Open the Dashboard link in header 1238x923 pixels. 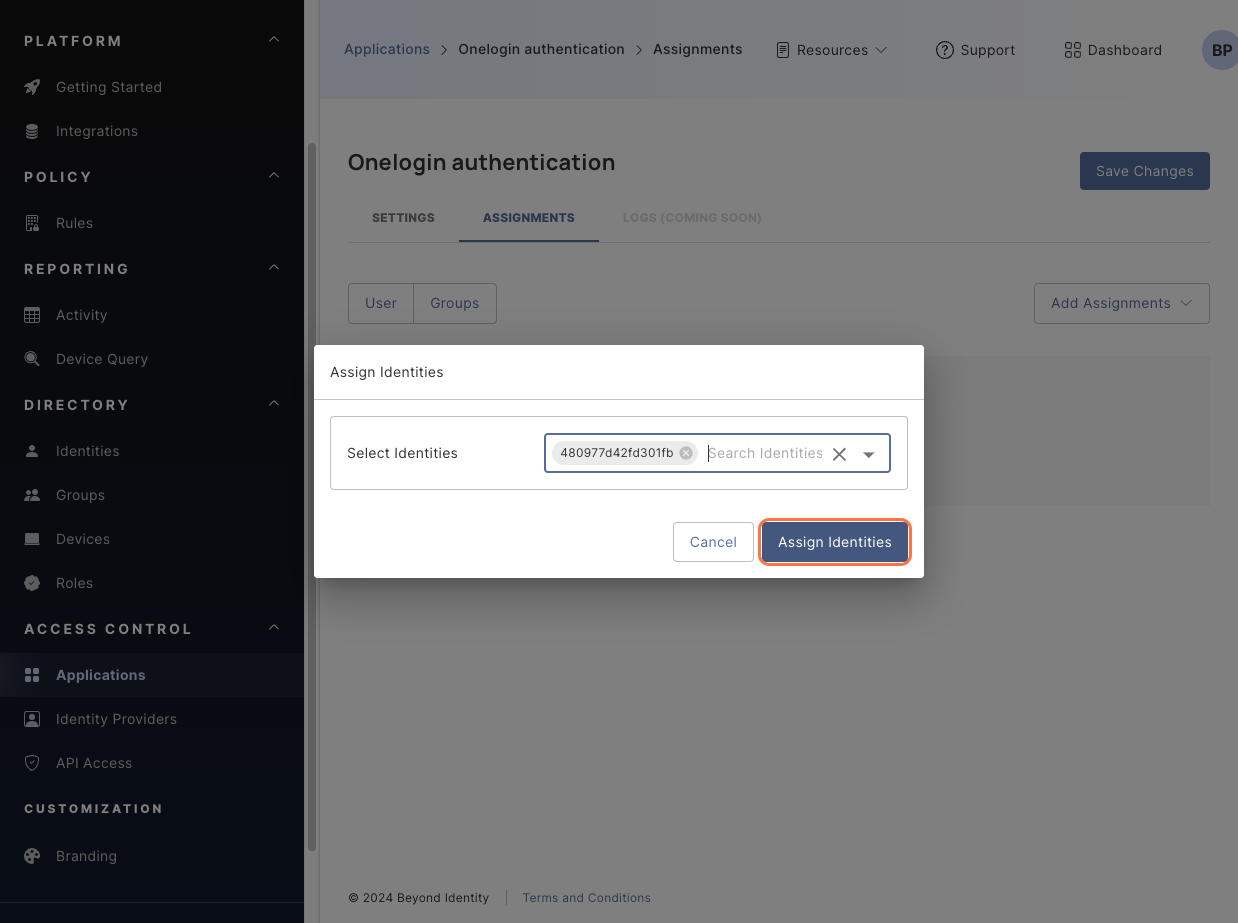[1113, 50]
